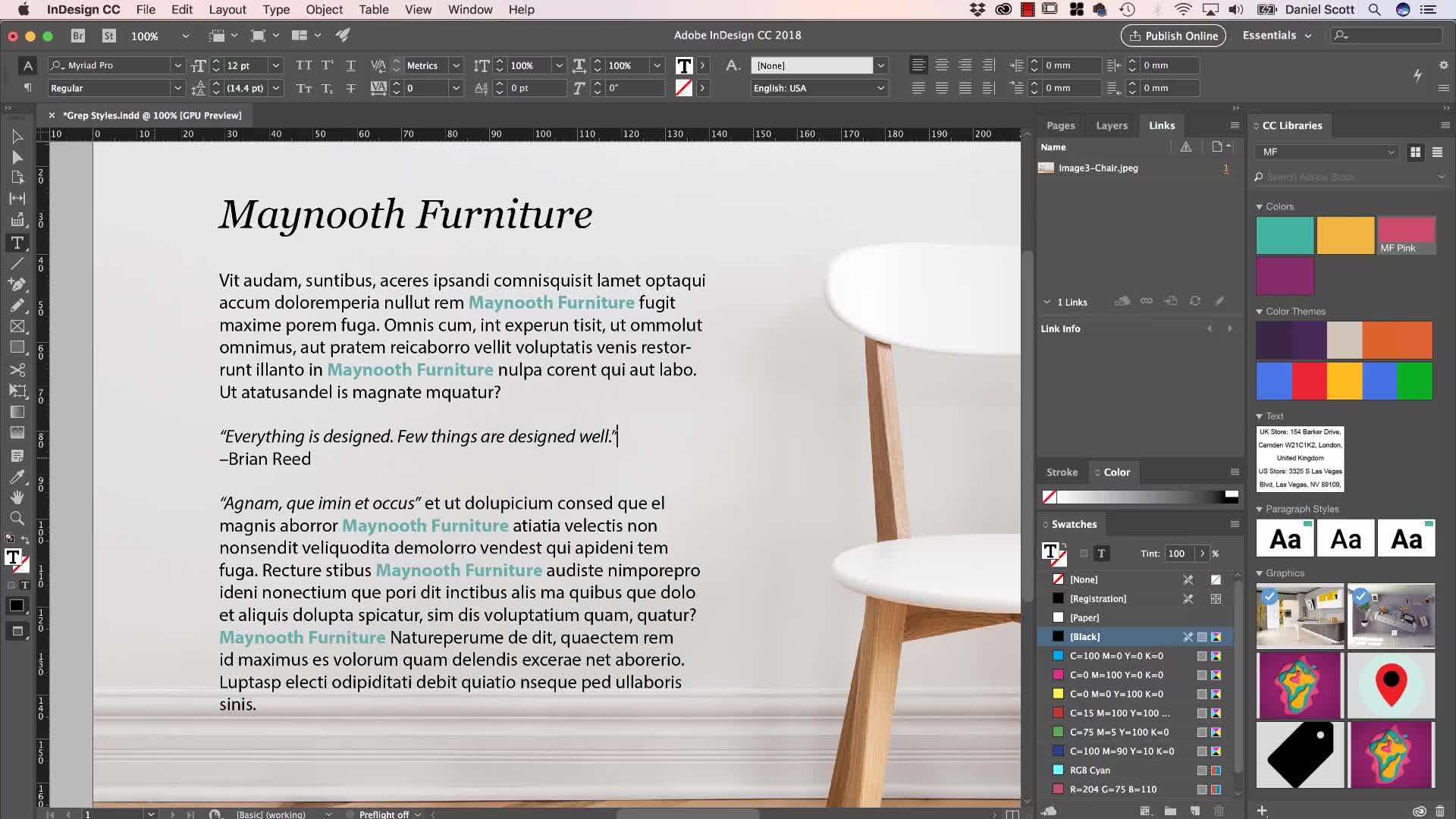Open the Layout menu
The width and height of the screenshot is (1456, 819).
click(x=227, y=10)
